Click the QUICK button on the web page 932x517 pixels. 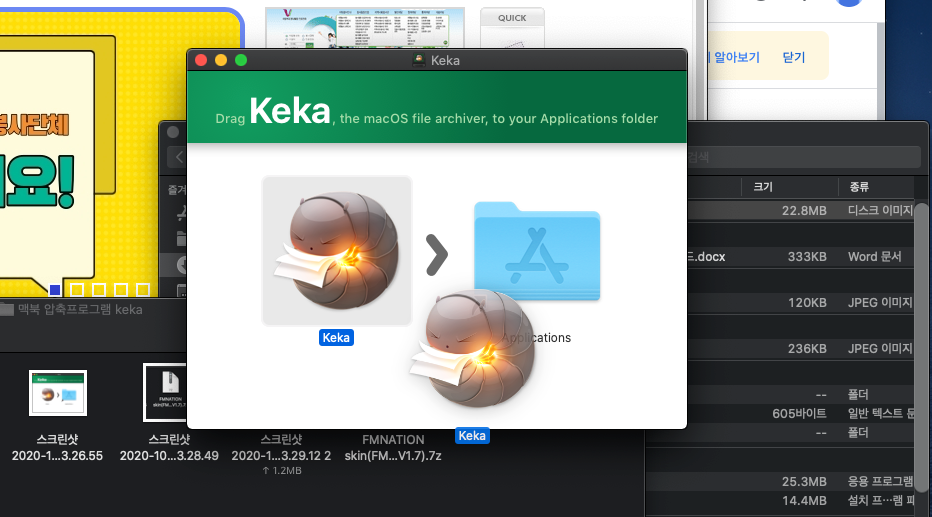pos(512,18)
